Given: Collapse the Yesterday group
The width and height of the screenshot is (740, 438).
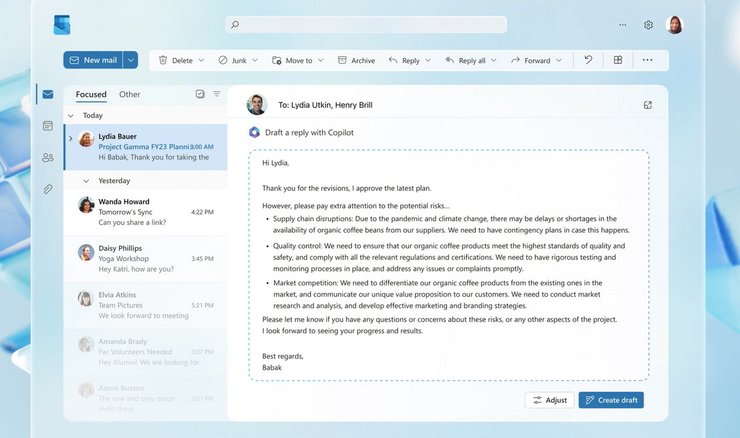Looking at the screenshot, I should (86, 181).
